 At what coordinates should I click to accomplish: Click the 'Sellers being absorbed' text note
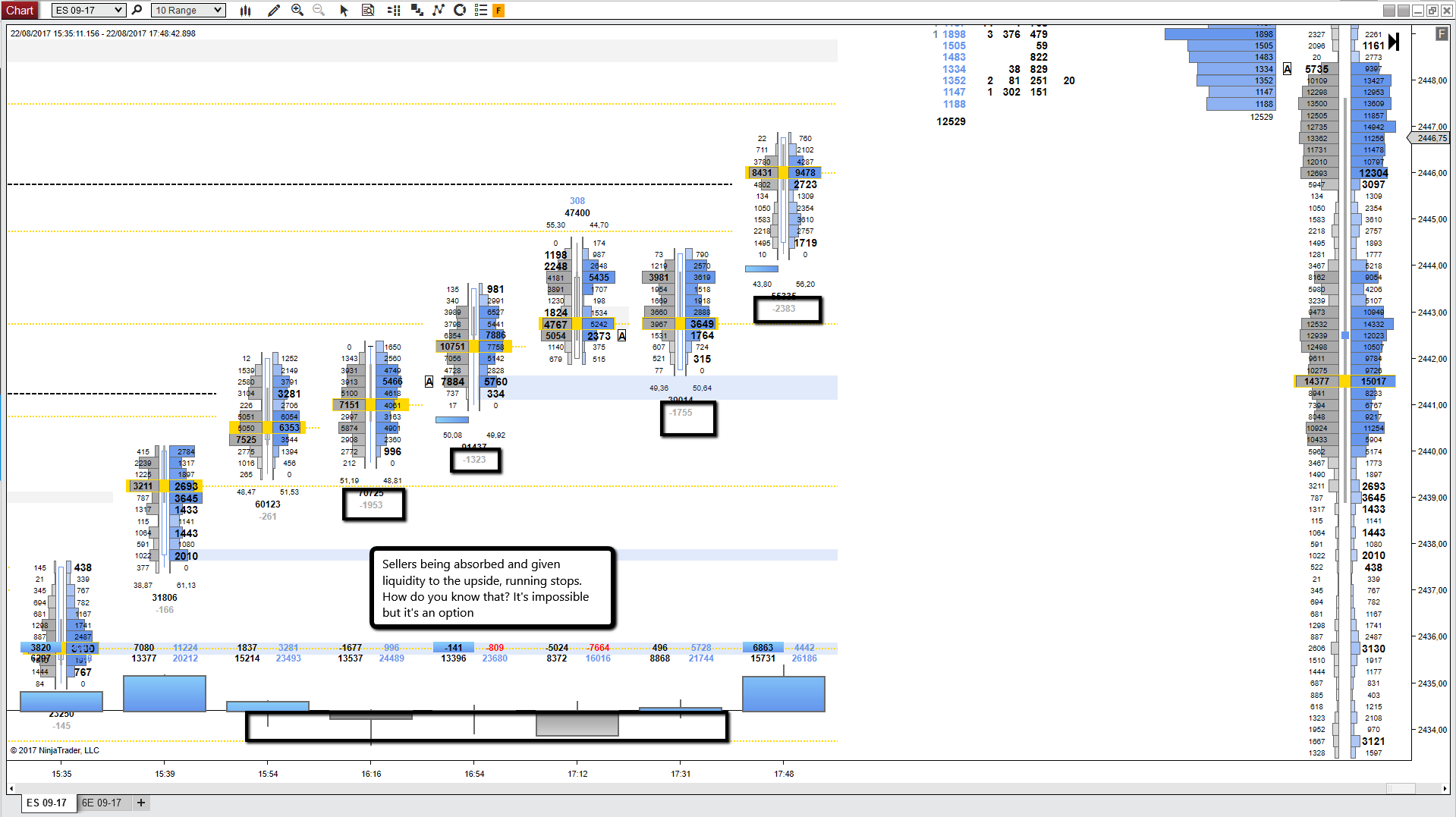click(492, 588)
